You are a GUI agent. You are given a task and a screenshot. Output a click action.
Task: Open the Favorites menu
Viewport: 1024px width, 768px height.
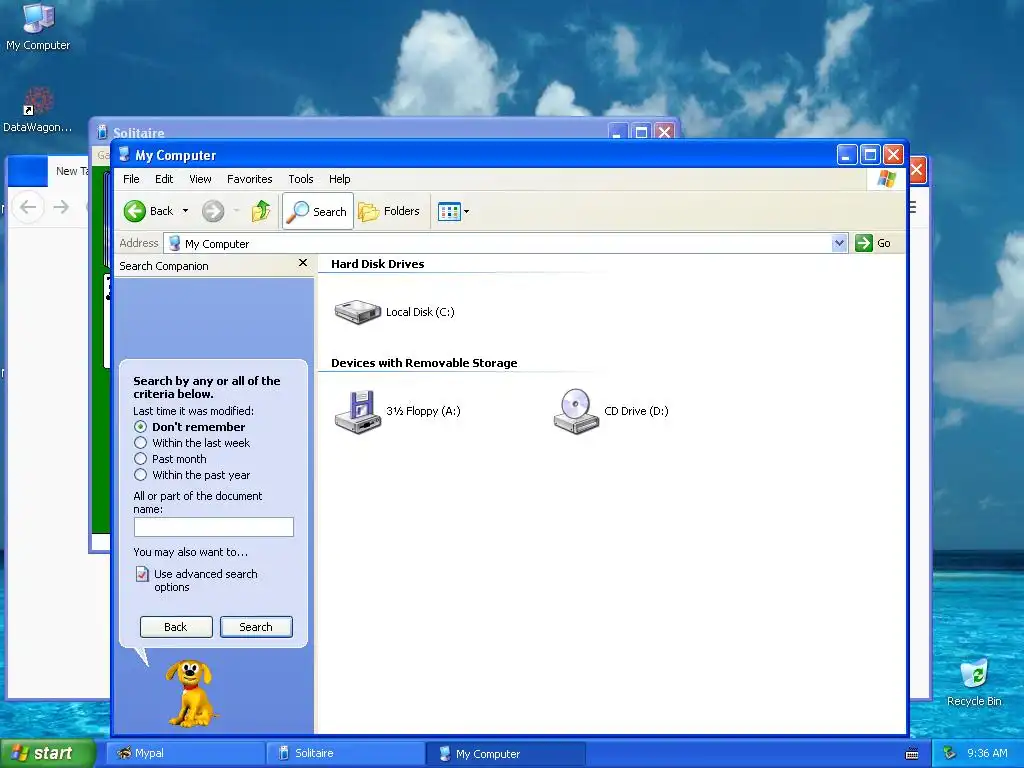(249, 179)
